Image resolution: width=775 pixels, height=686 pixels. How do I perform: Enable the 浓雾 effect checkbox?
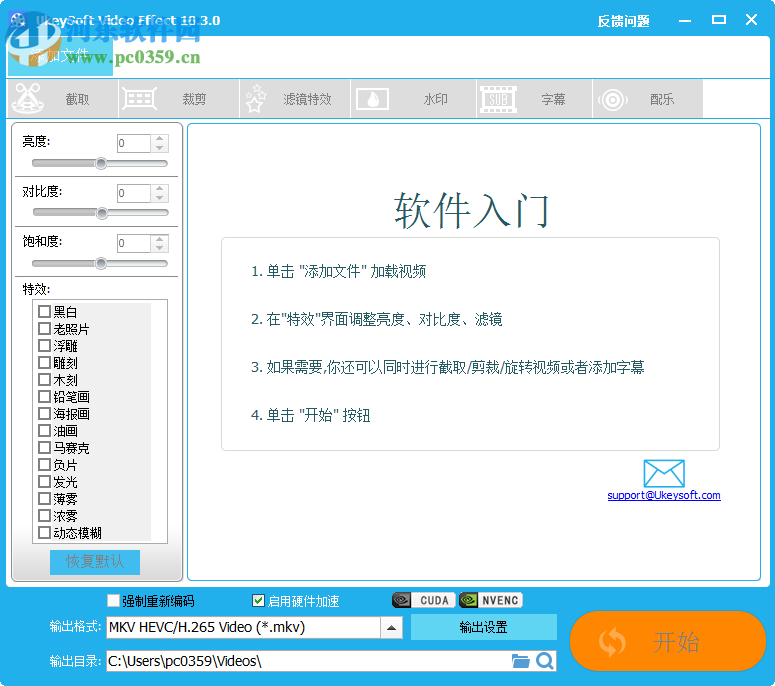click(44, 515)
